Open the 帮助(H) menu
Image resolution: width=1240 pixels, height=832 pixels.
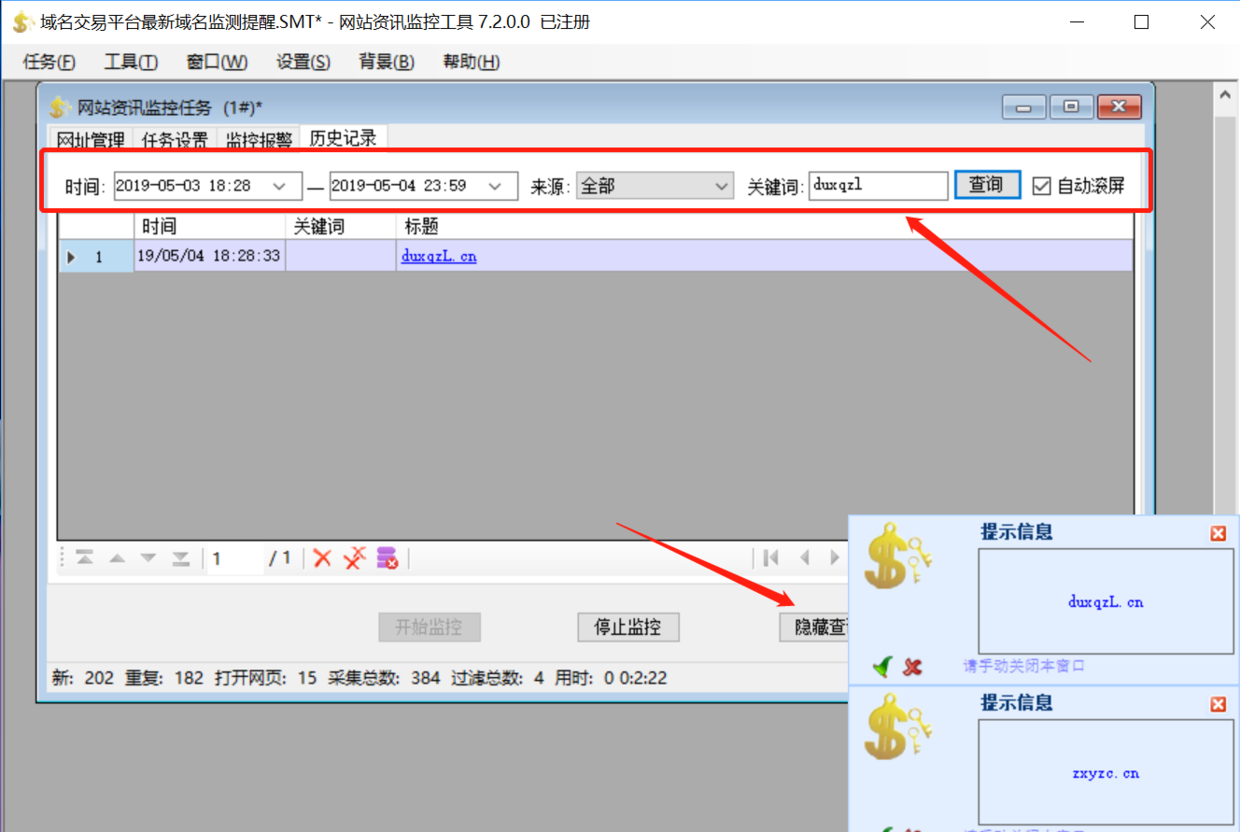471,62
